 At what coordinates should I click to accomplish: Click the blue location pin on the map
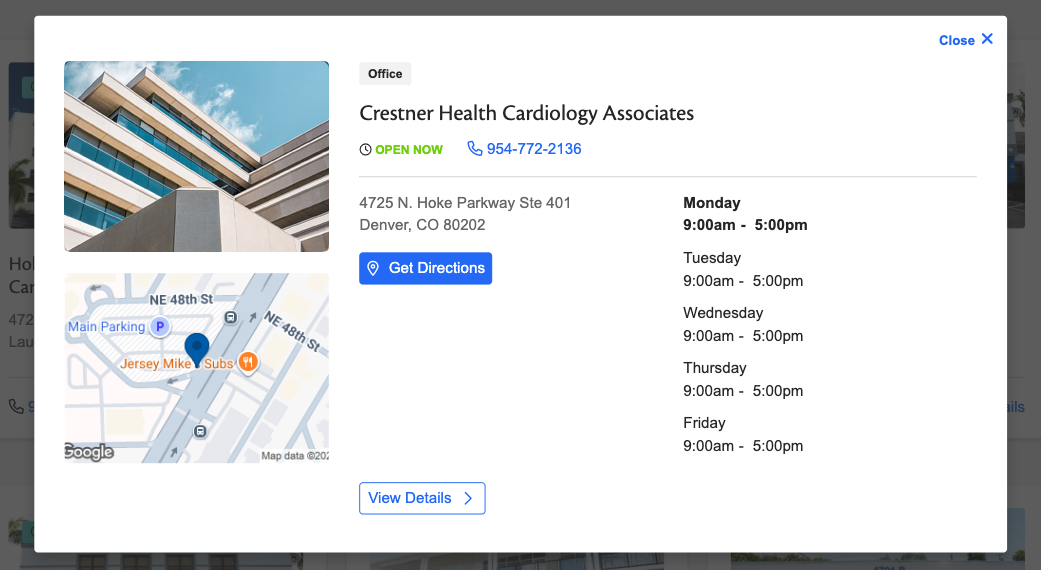pos(197,350)
